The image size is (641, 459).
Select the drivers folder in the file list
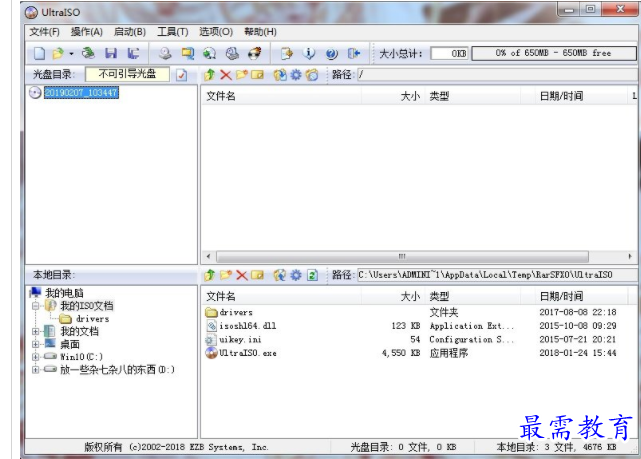point(236,313)
